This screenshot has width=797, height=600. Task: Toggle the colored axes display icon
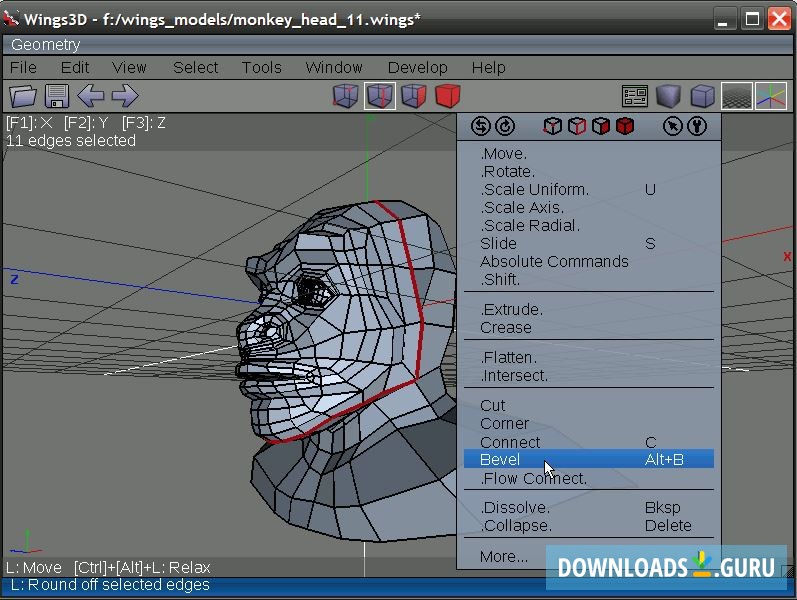[x=770, y=96]
